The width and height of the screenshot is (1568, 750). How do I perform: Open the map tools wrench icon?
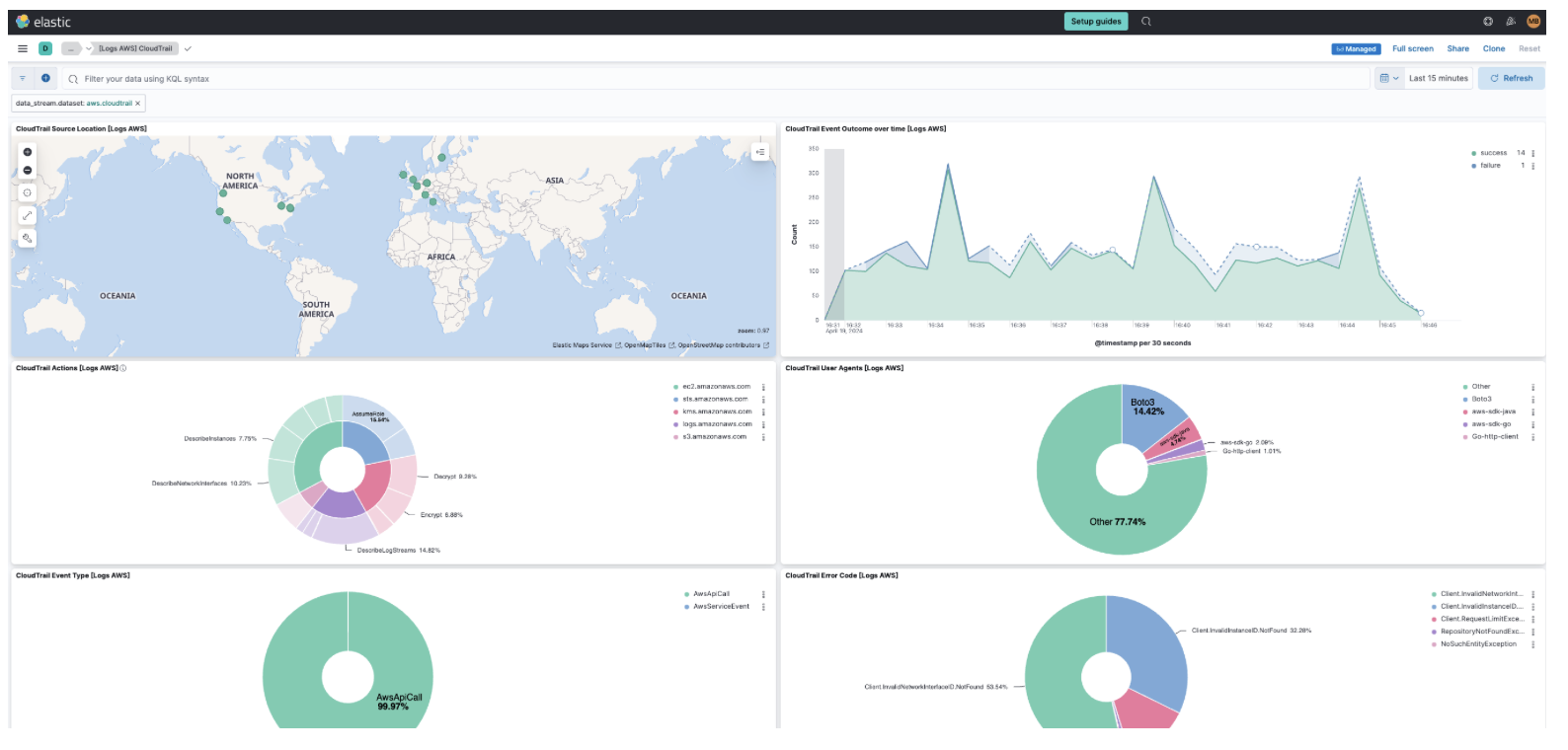click(x=28, y=238)
